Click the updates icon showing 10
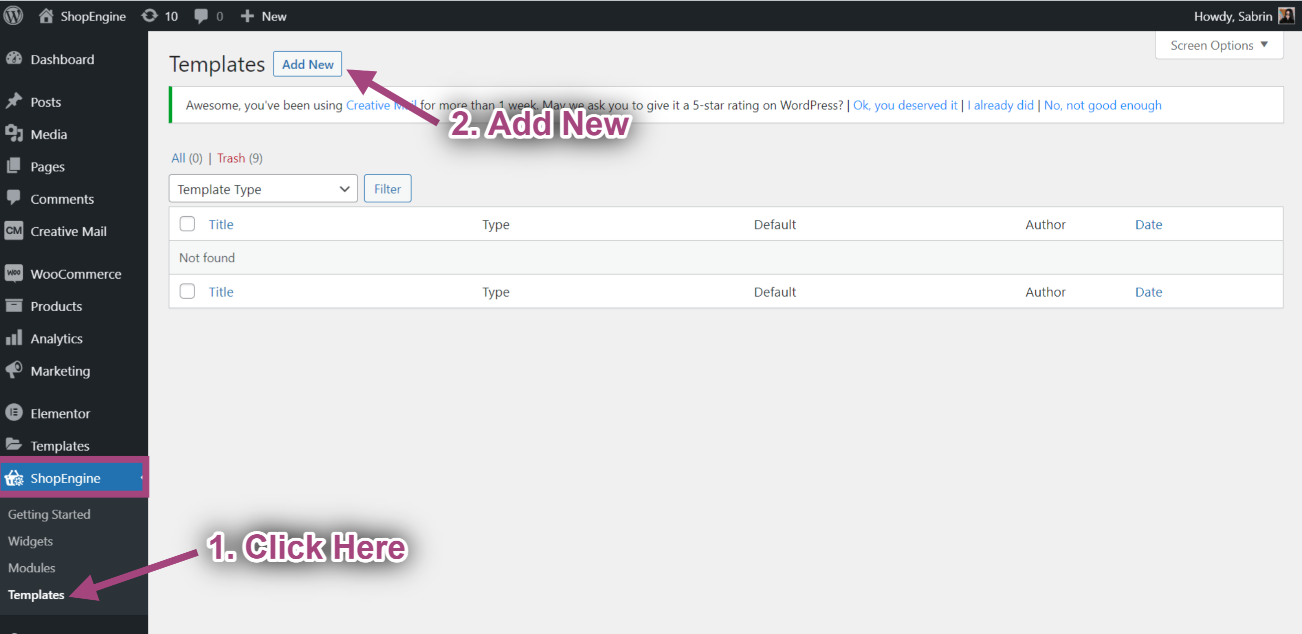The image size is (1302, 634). click(x=149, y=16)
